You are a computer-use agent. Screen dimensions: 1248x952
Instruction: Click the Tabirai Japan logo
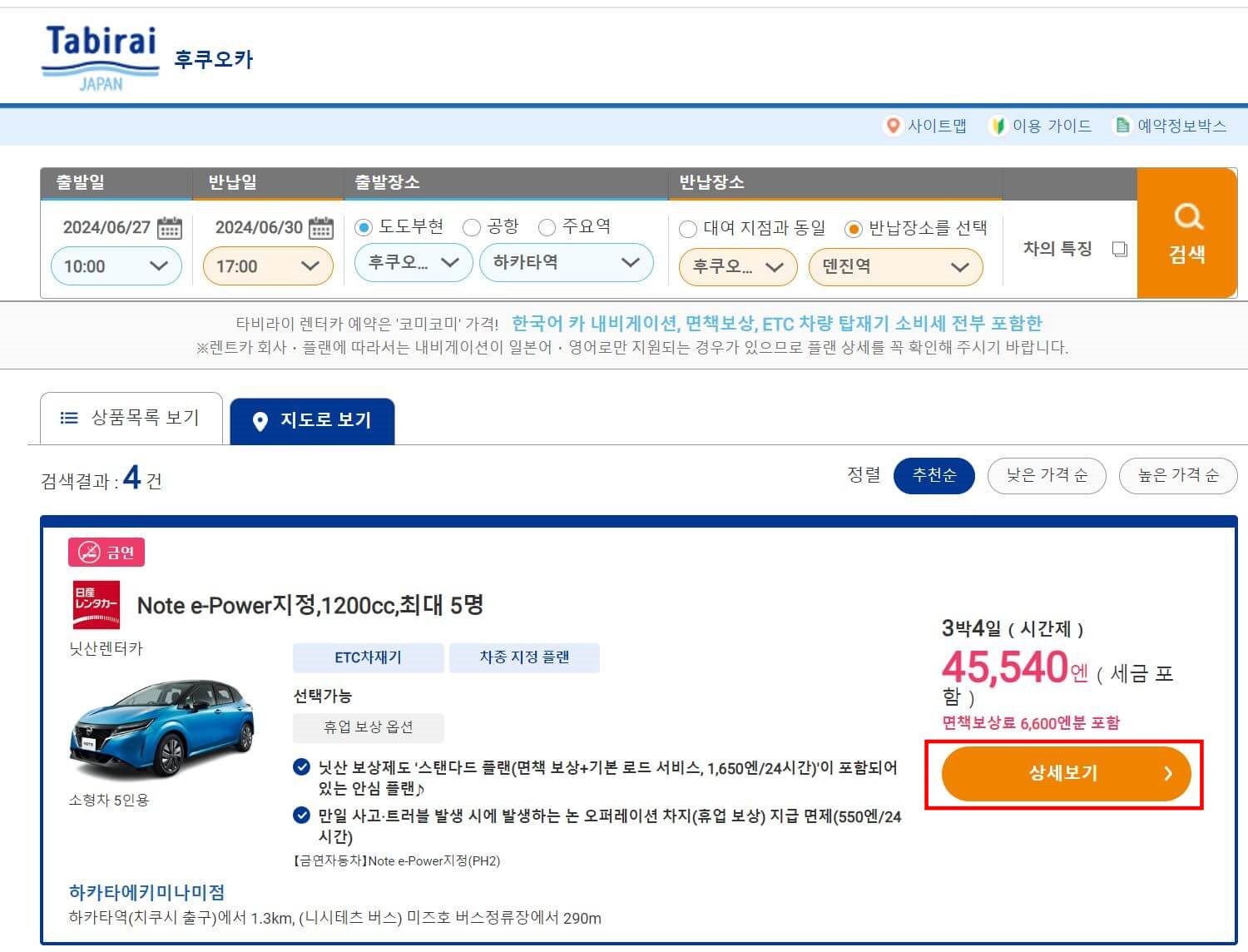tap(101, 57)
